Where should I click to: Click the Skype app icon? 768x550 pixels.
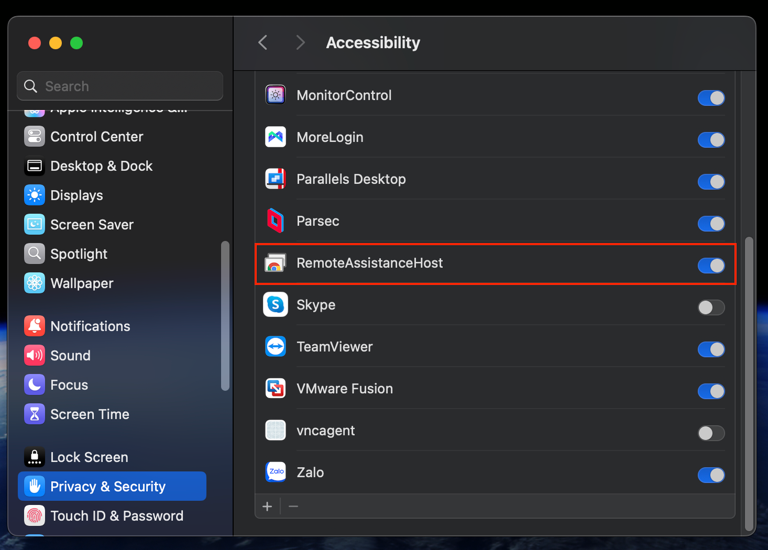pyautogui.click(x=275, y=305)
